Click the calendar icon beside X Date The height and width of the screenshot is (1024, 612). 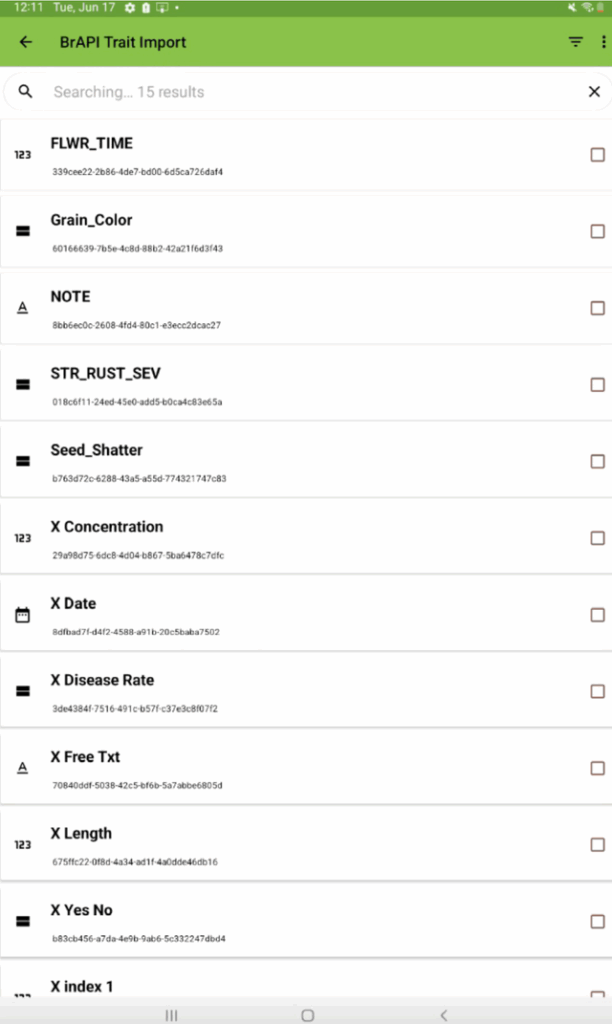22,615
